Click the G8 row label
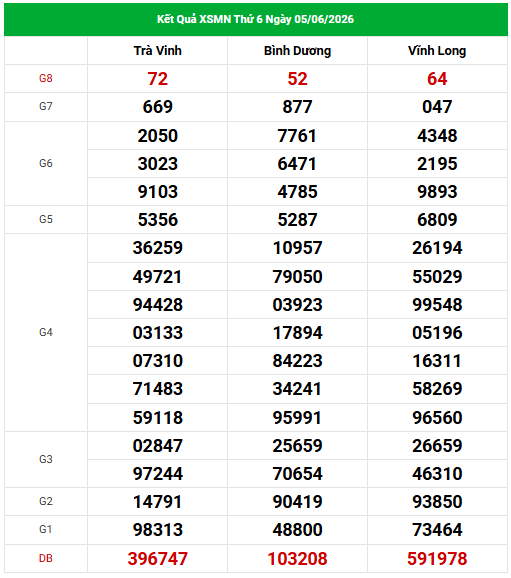 pyautogui.click(x=46, y=79)
